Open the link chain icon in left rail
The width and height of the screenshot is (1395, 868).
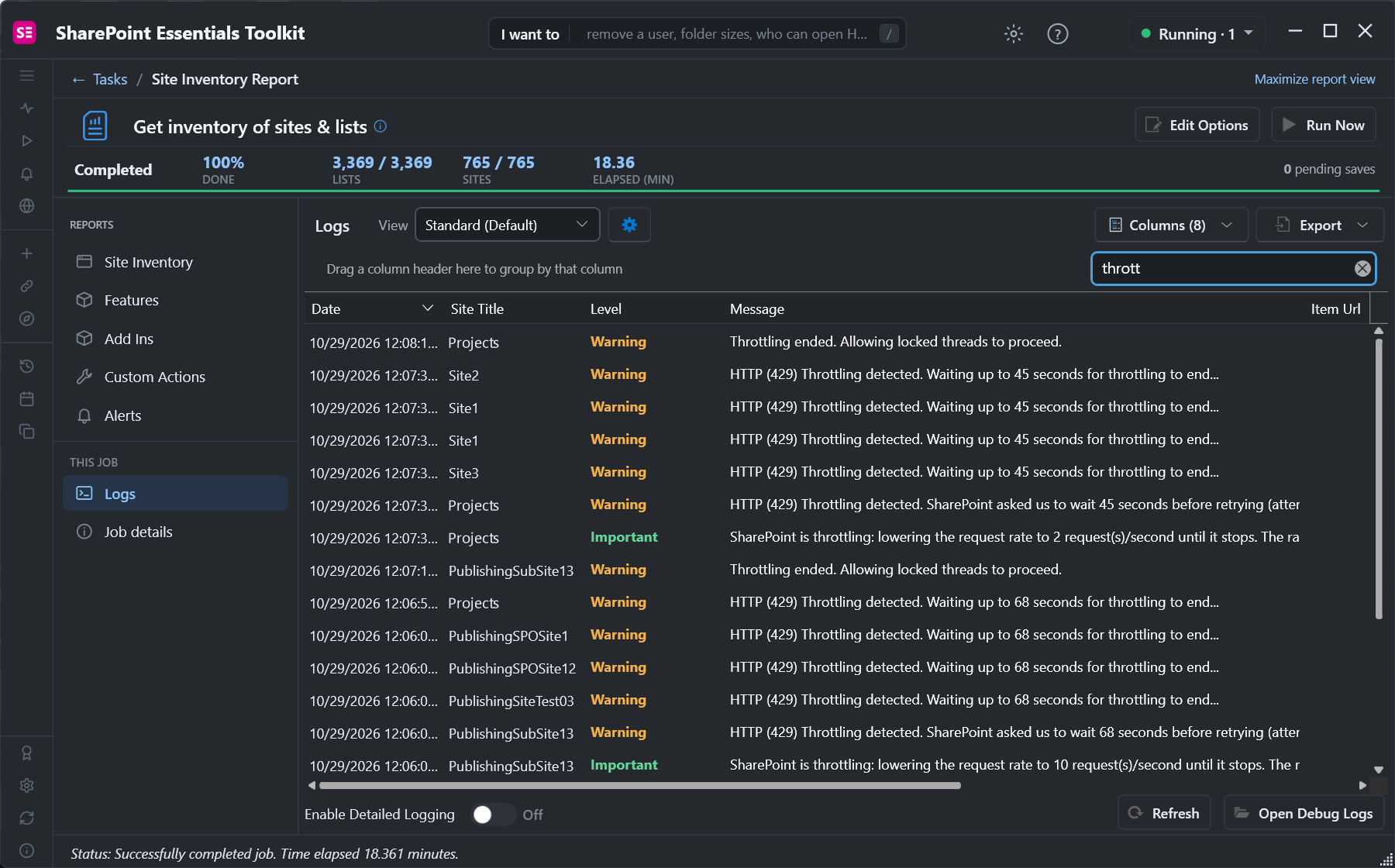(x=26, y=286)
